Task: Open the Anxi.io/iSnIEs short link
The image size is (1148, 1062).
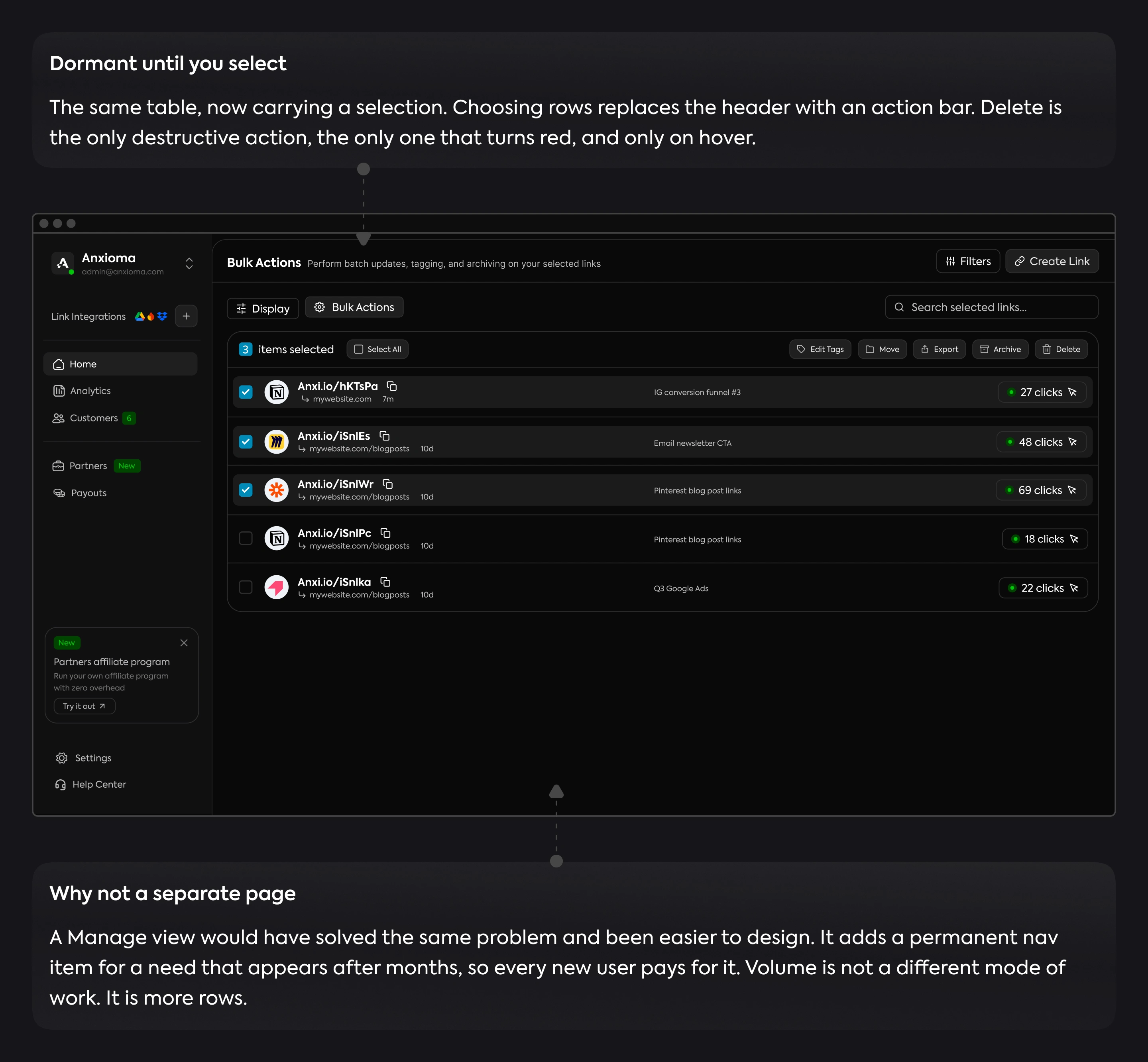Action: (334, 436)
